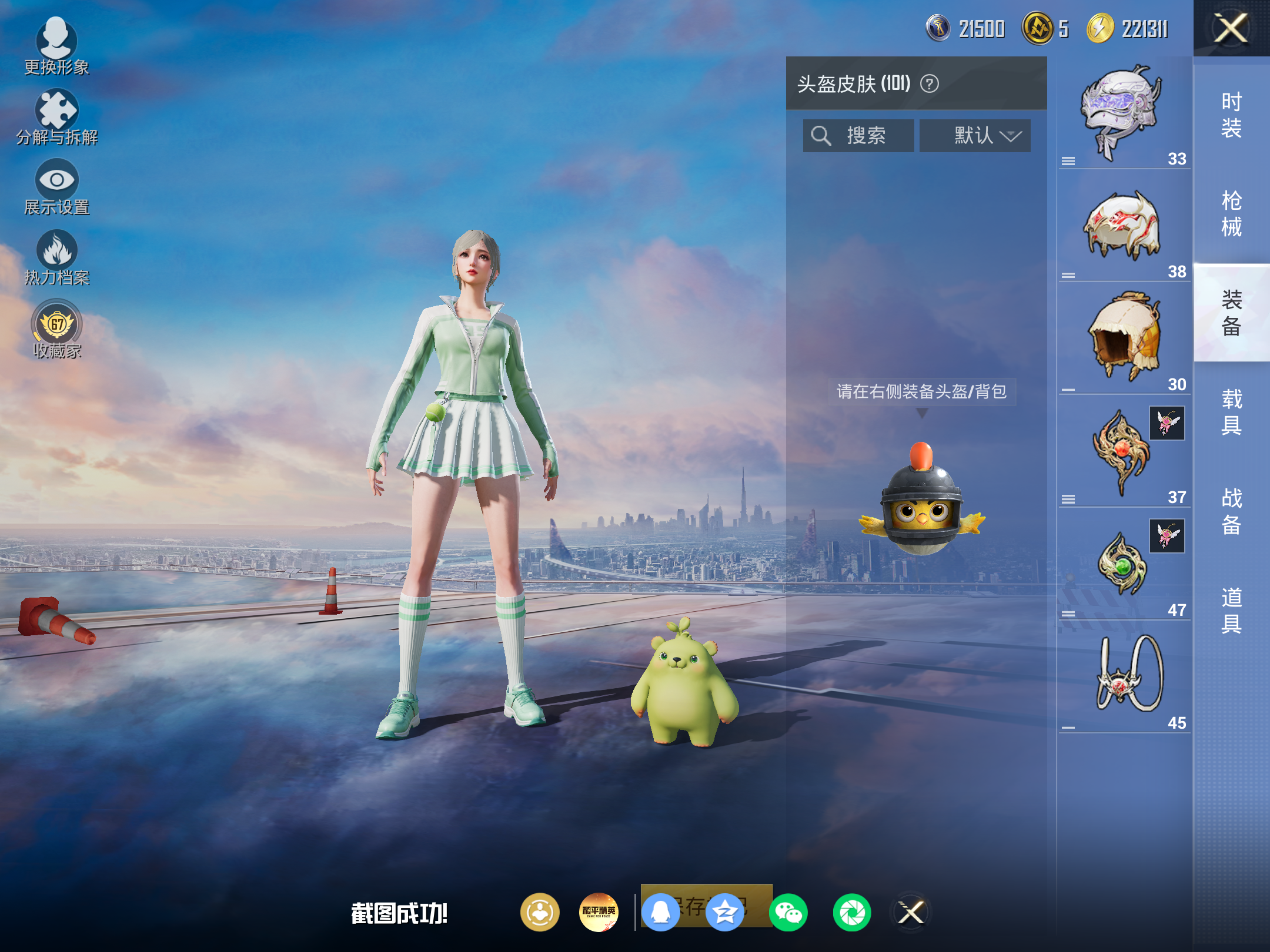
Task: Open the 载具 vehicle tab
Action: (1232, 411)
